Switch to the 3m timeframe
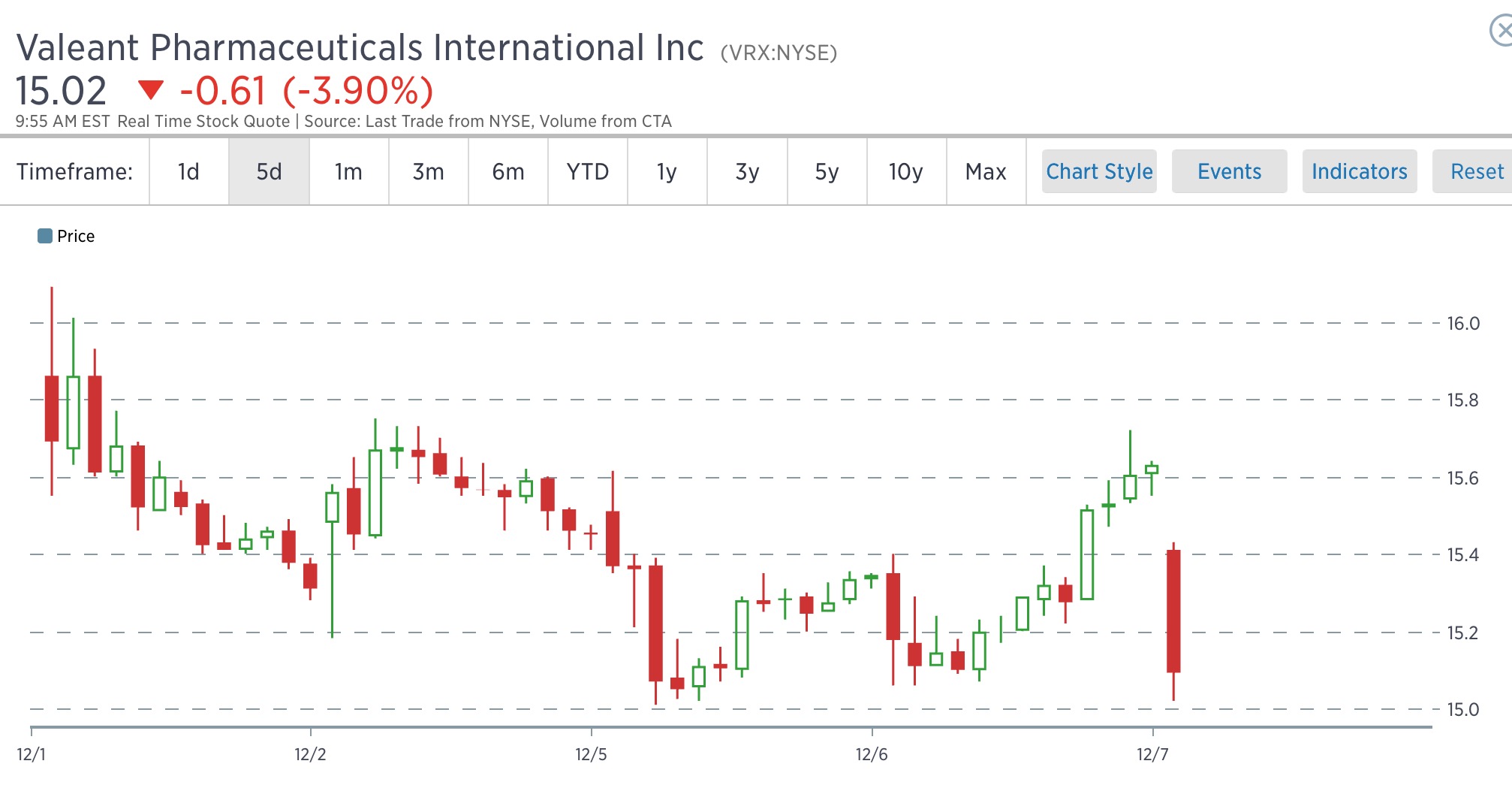 point(429,172)
